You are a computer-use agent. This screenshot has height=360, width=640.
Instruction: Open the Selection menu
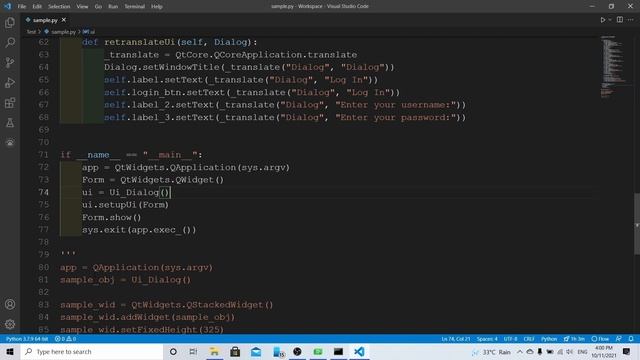pyautogui.click(x=59, y=7)
